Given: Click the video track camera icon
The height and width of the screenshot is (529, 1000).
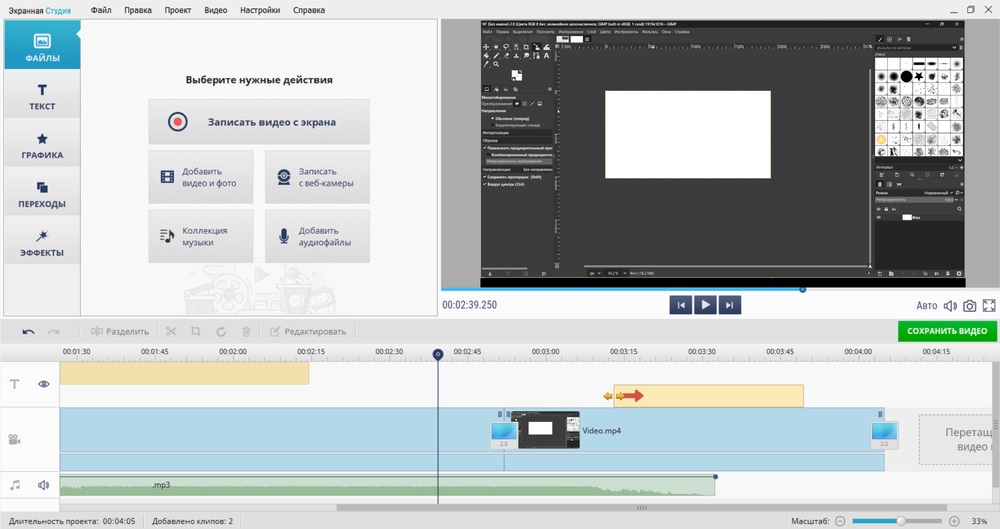Looking at the screenshot, I should point(14,440).
